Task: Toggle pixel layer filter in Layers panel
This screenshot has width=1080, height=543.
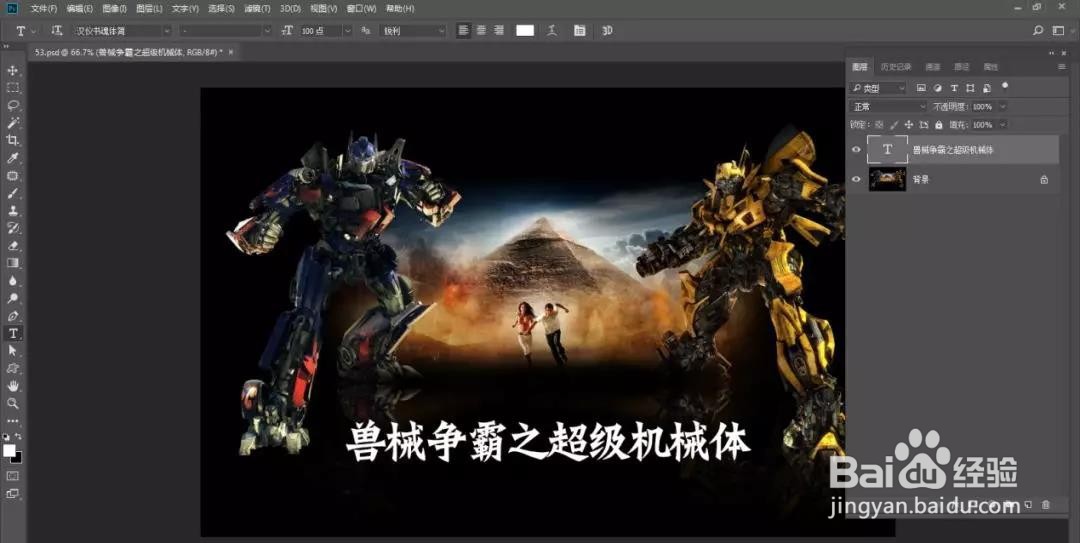Action: coord(921,88)
